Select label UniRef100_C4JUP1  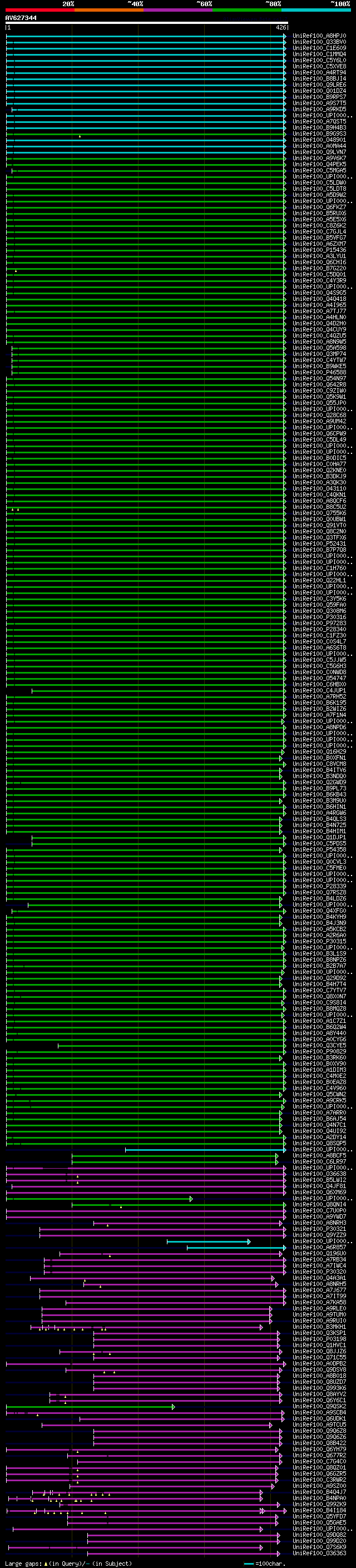click(x=319, y=691)
